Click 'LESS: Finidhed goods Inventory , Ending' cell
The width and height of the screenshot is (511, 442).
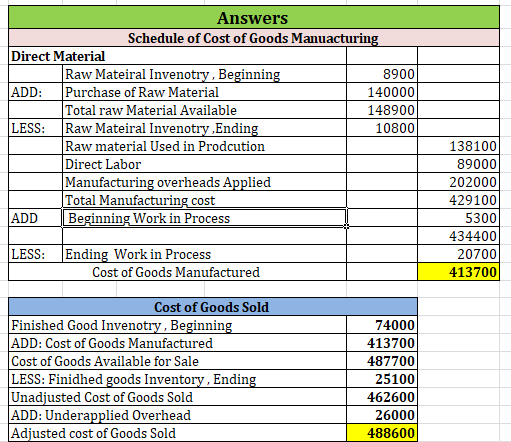point(177,379)
